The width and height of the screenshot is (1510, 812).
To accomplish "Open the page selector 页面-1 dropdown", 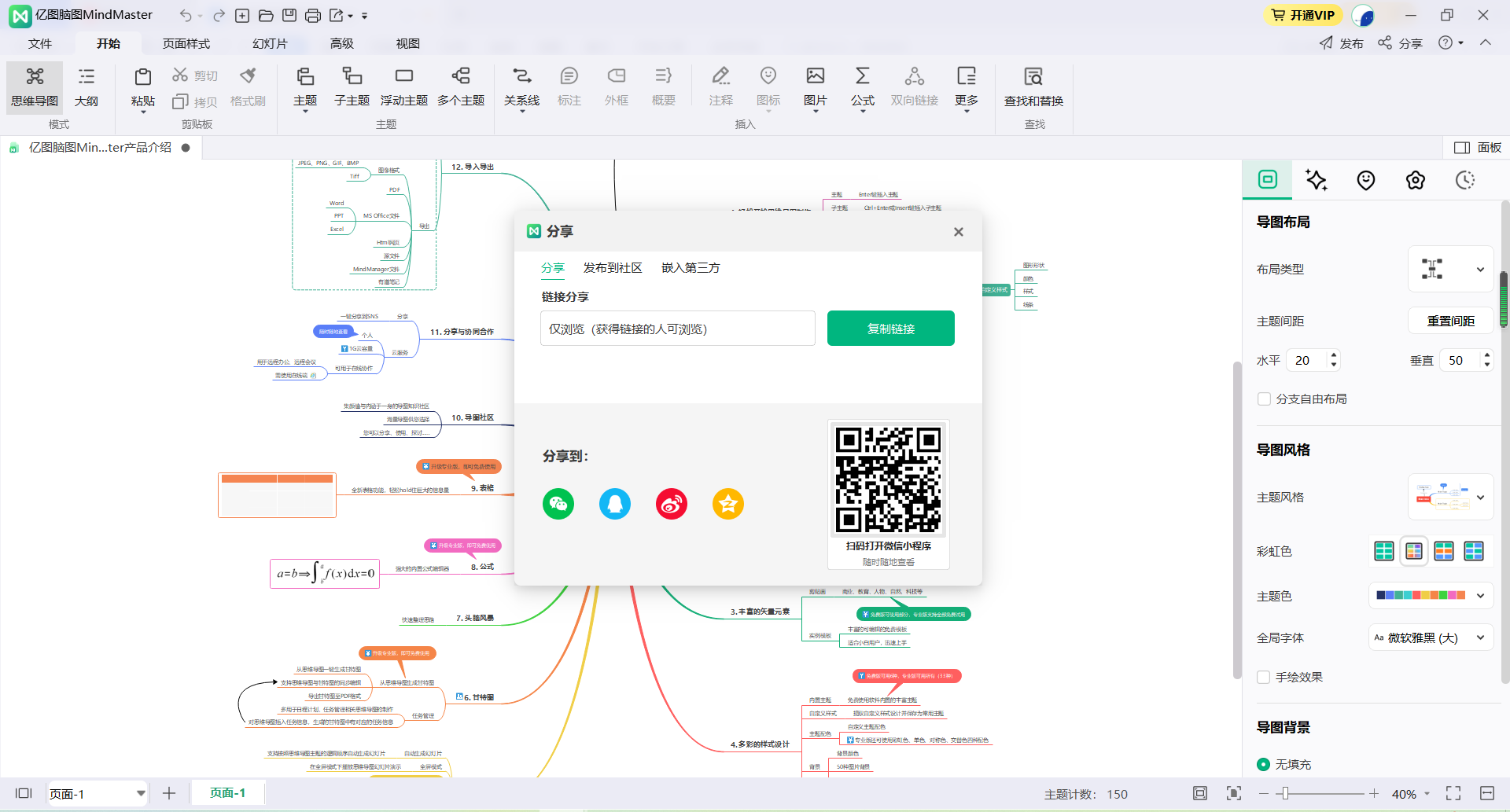I will click(97, 793).
